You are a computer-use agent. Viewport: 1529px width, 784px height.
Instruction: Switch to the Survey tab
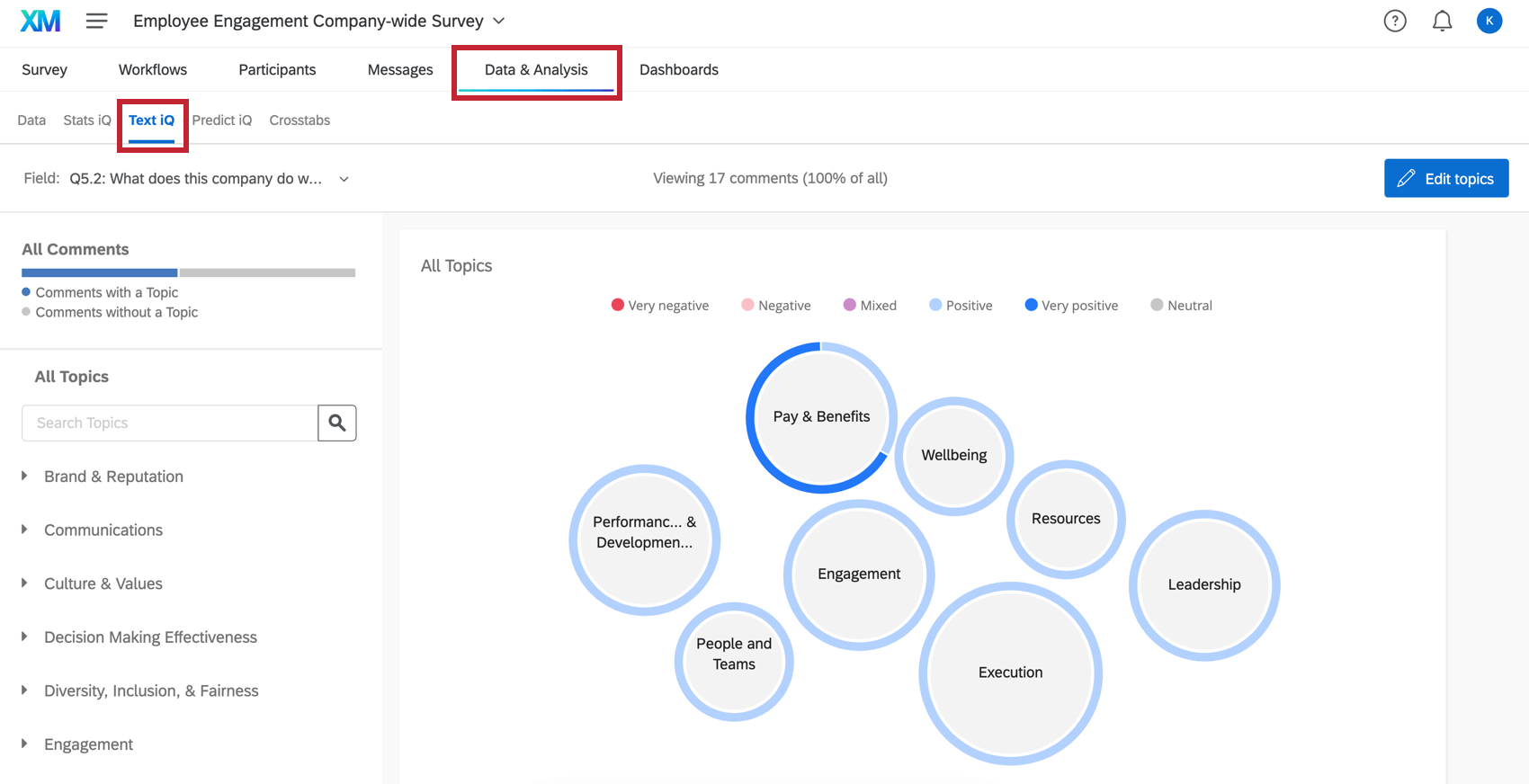tap(44, 69)
